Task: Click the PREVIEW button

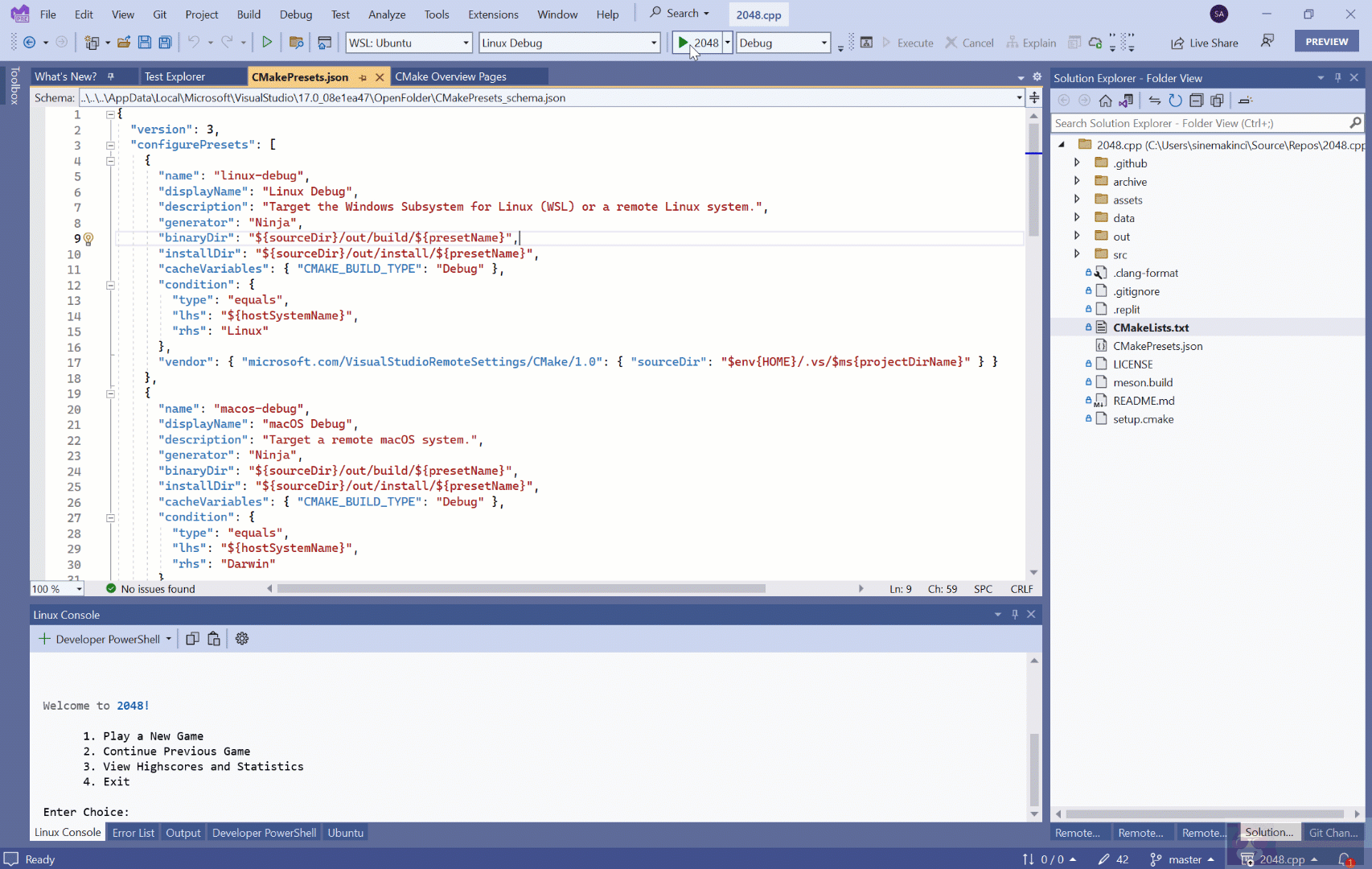Action: coord(1325,40)
